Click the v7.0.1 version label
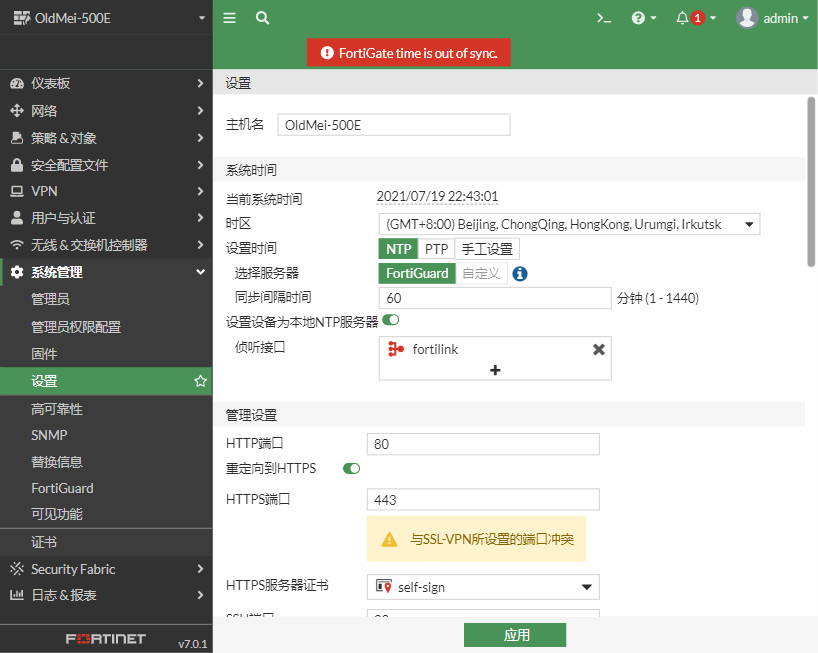This screenshot has height=653, width=818. point(193,644)
